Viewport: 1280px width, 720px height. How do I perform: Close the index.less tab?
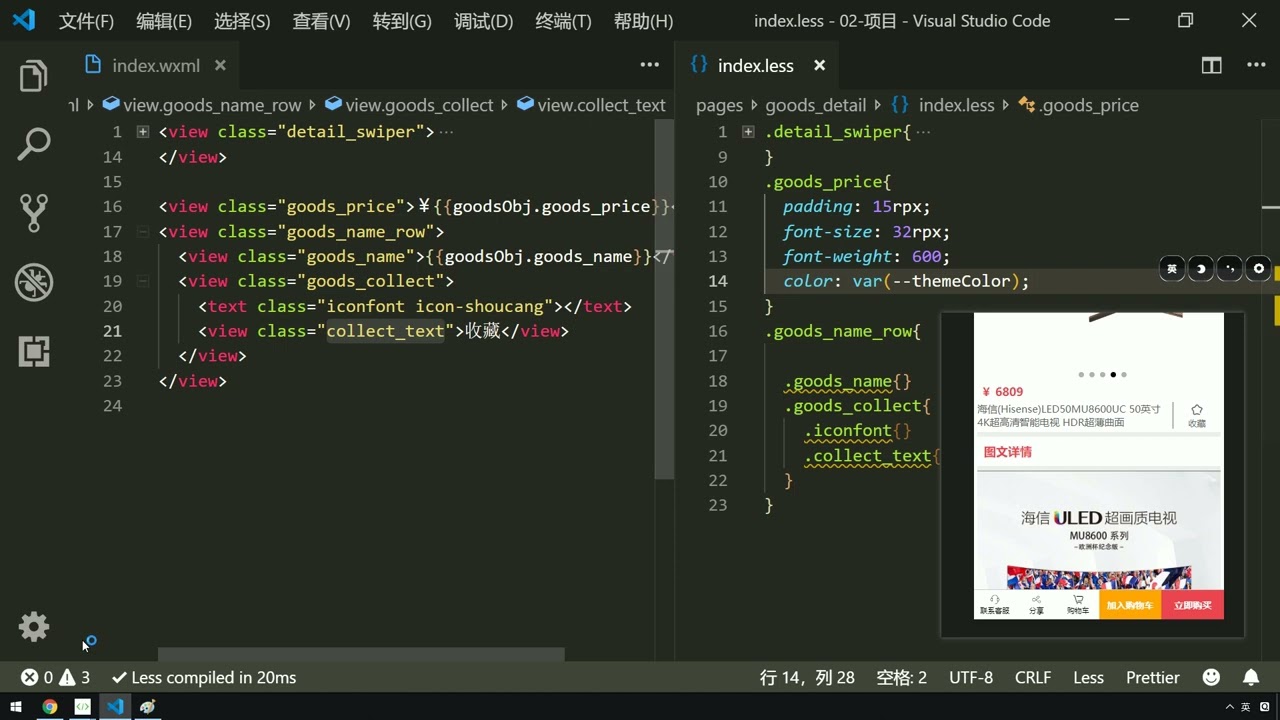tap(819, 66)
